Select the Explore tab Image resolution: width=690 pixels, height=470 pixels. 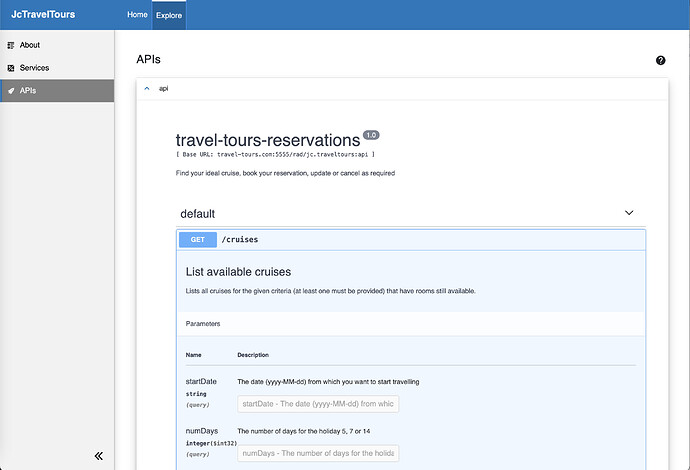[x=169, y=15]
